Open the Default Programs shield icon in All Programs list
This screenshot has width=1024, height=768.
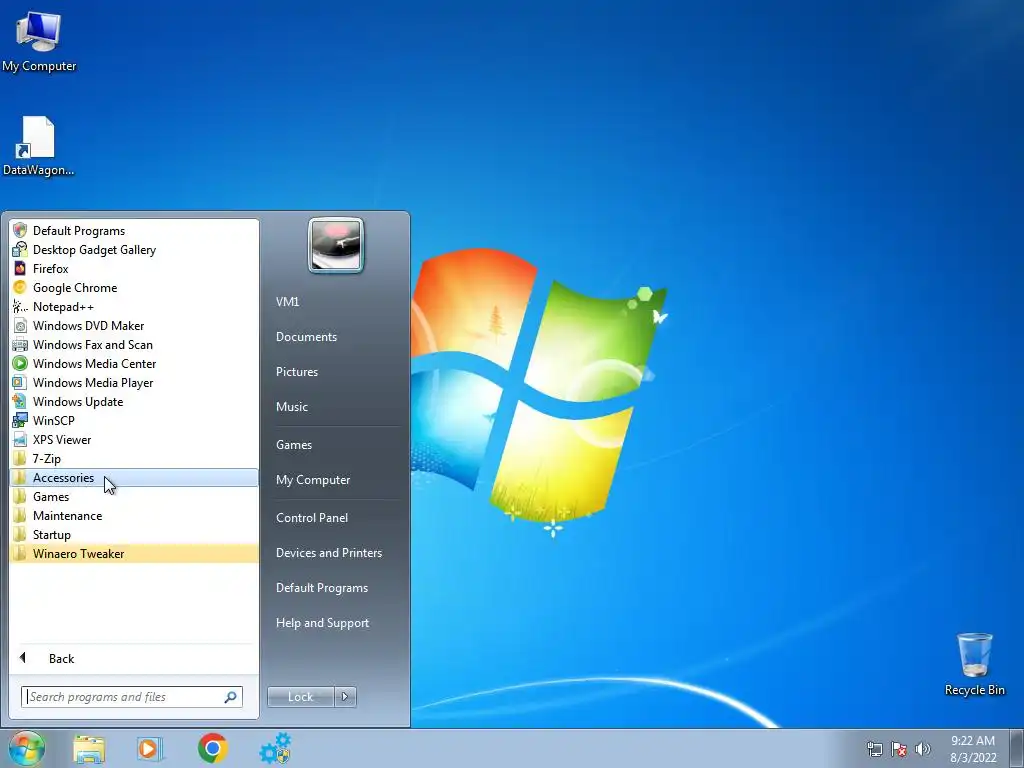(x=20, y=231)
